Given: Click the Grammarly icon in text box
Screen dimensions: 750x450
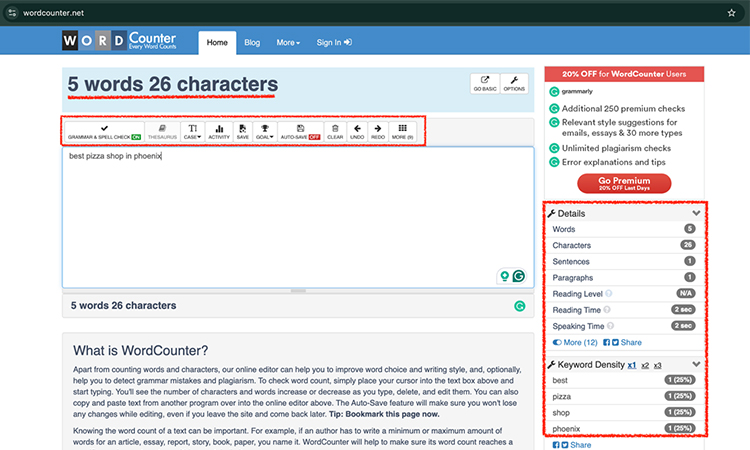Looking at the screenshot, I should tap(518, 276).
